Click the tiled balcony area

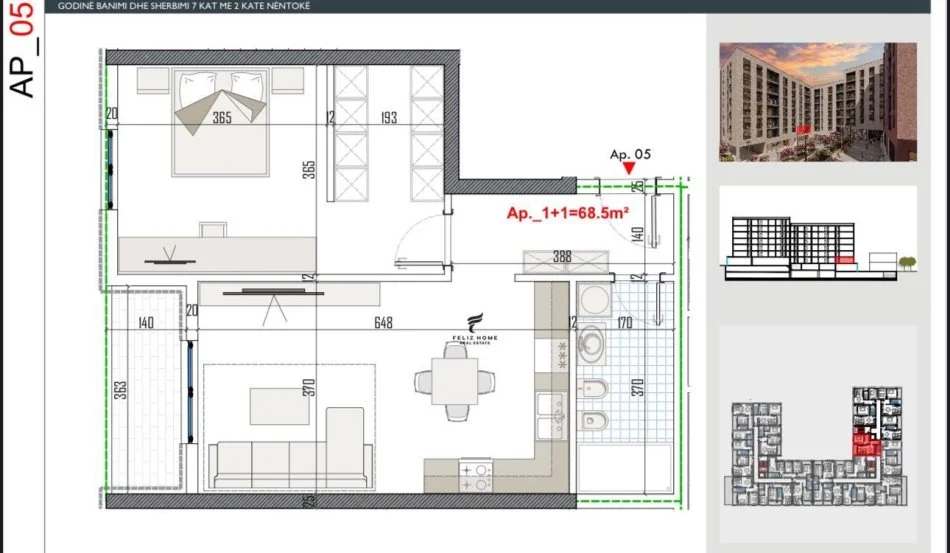145,388
